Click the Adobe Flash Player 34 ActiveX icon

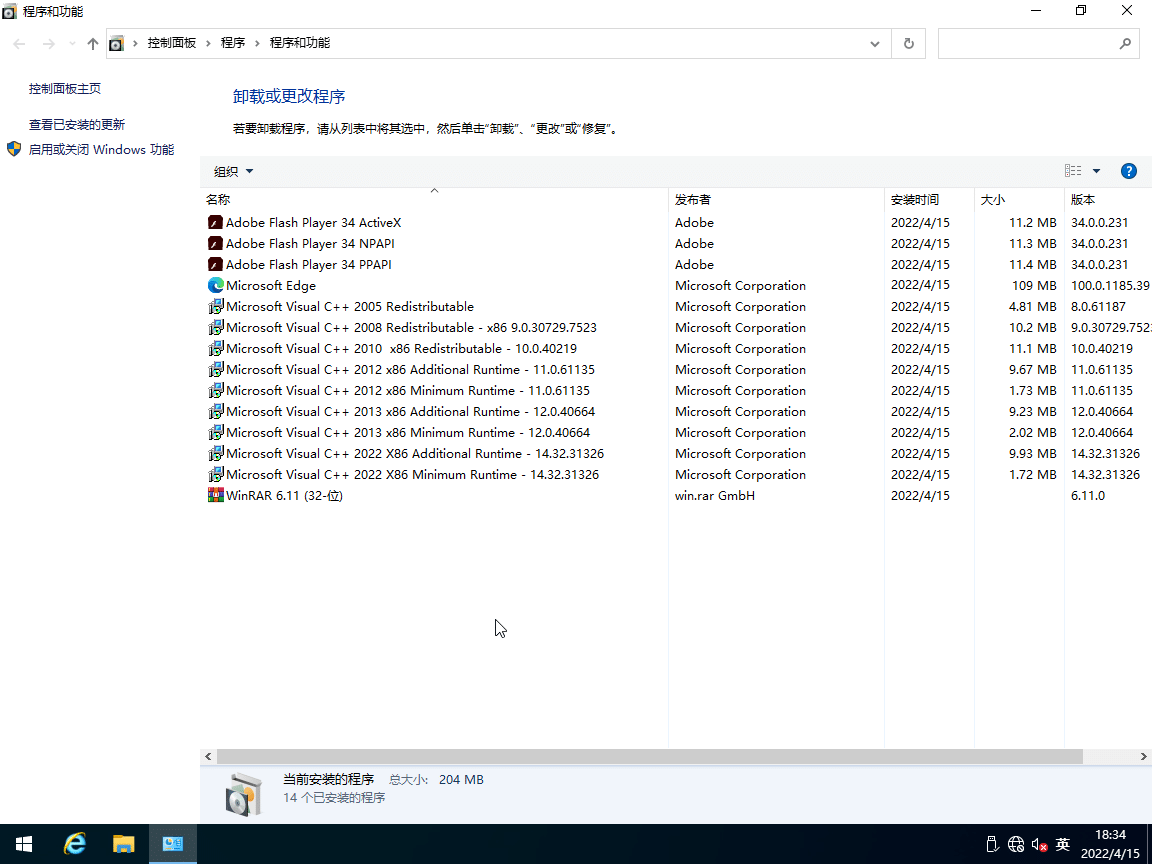215,223
